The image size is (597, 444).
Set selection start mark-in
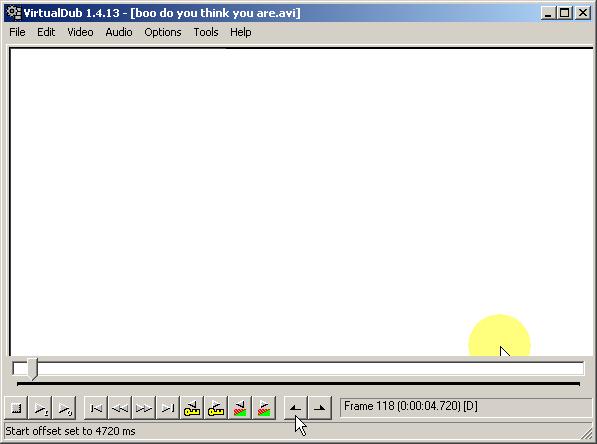(295, 408)
